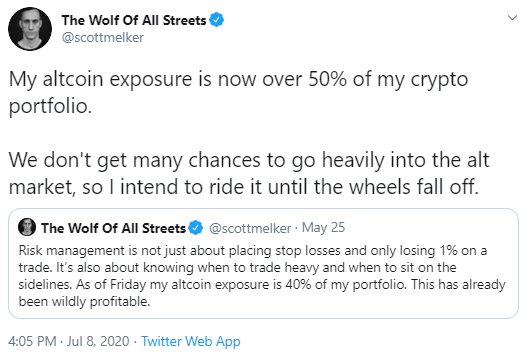The image size is (530, 360).
Task: Click the @scottmelker handle under the main name
Action: click(103, 38)
